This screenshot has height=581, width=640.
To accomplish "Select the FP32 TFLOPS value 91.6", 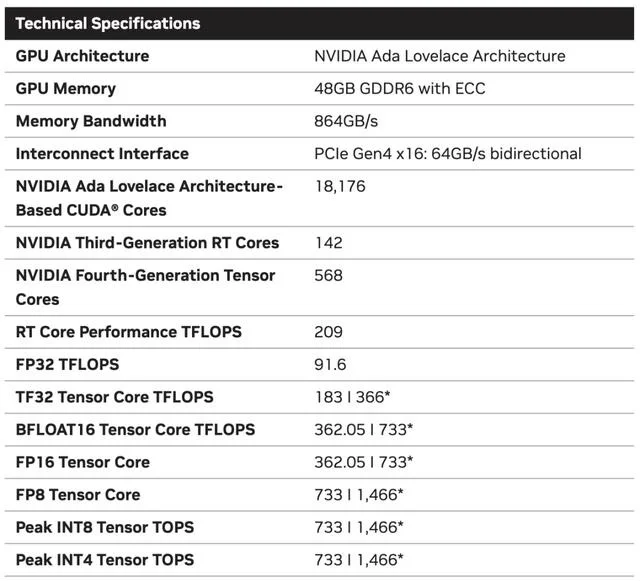I will (331, 364).
